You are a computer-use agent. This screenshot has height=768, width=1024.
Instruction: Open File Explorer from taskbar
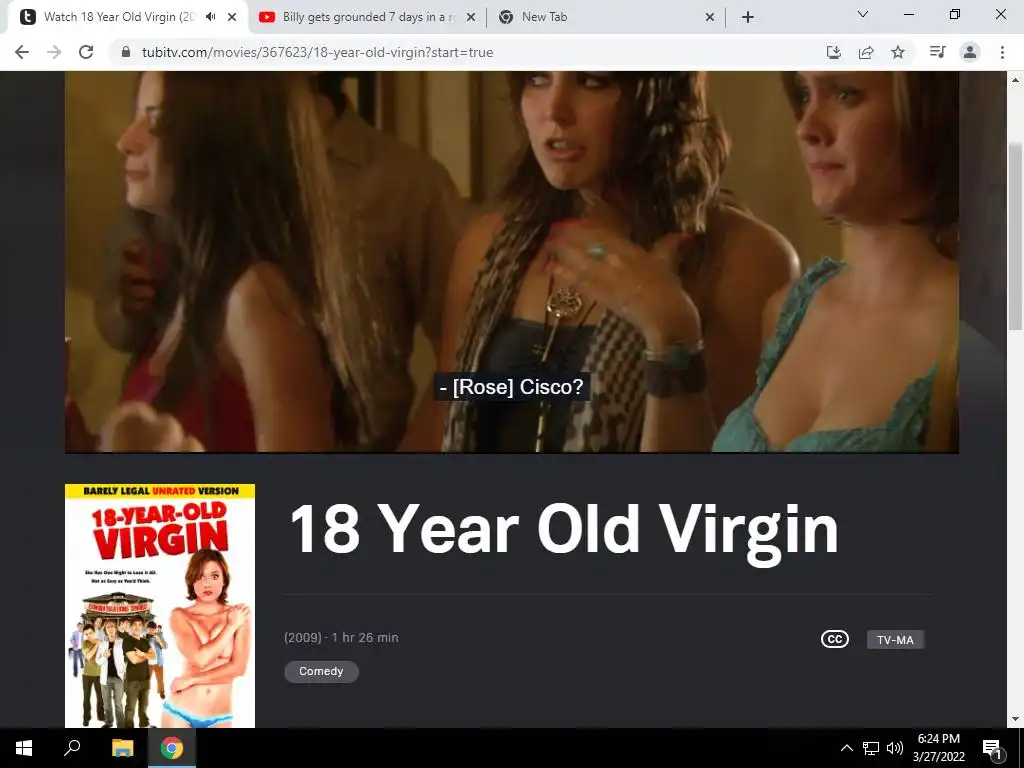pyautogui.click(x=122, y=748)
